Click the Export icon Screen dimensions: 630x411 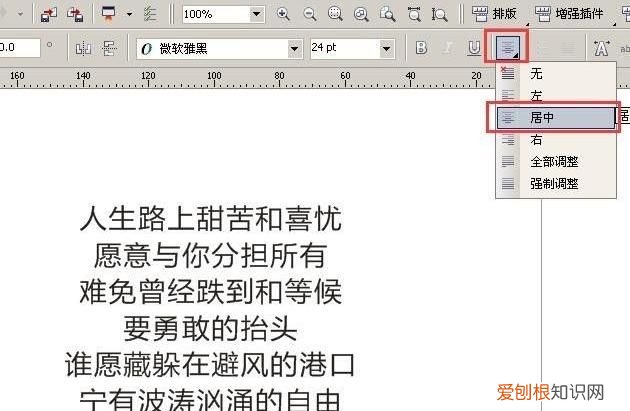tap(75, 14)
